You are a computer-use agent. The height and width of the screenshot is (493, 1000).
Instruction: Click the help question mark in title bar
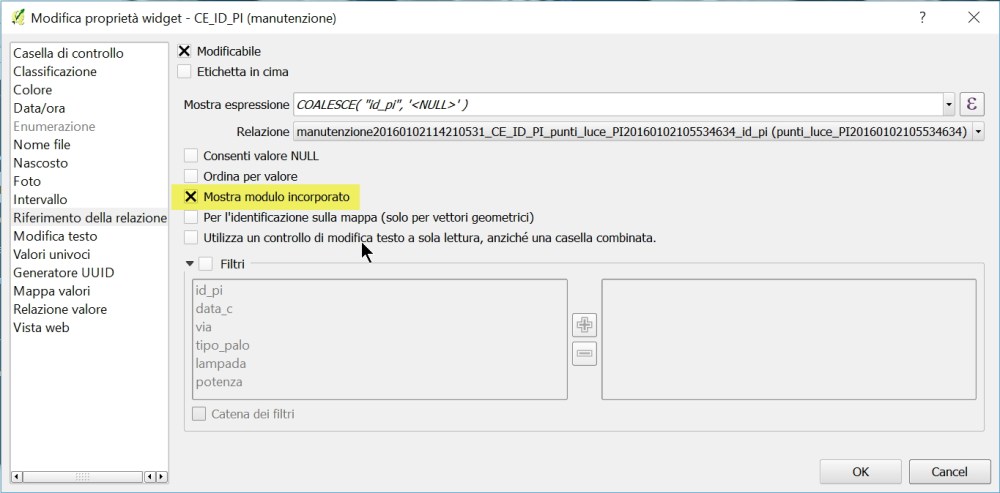(x=922, y=18)
